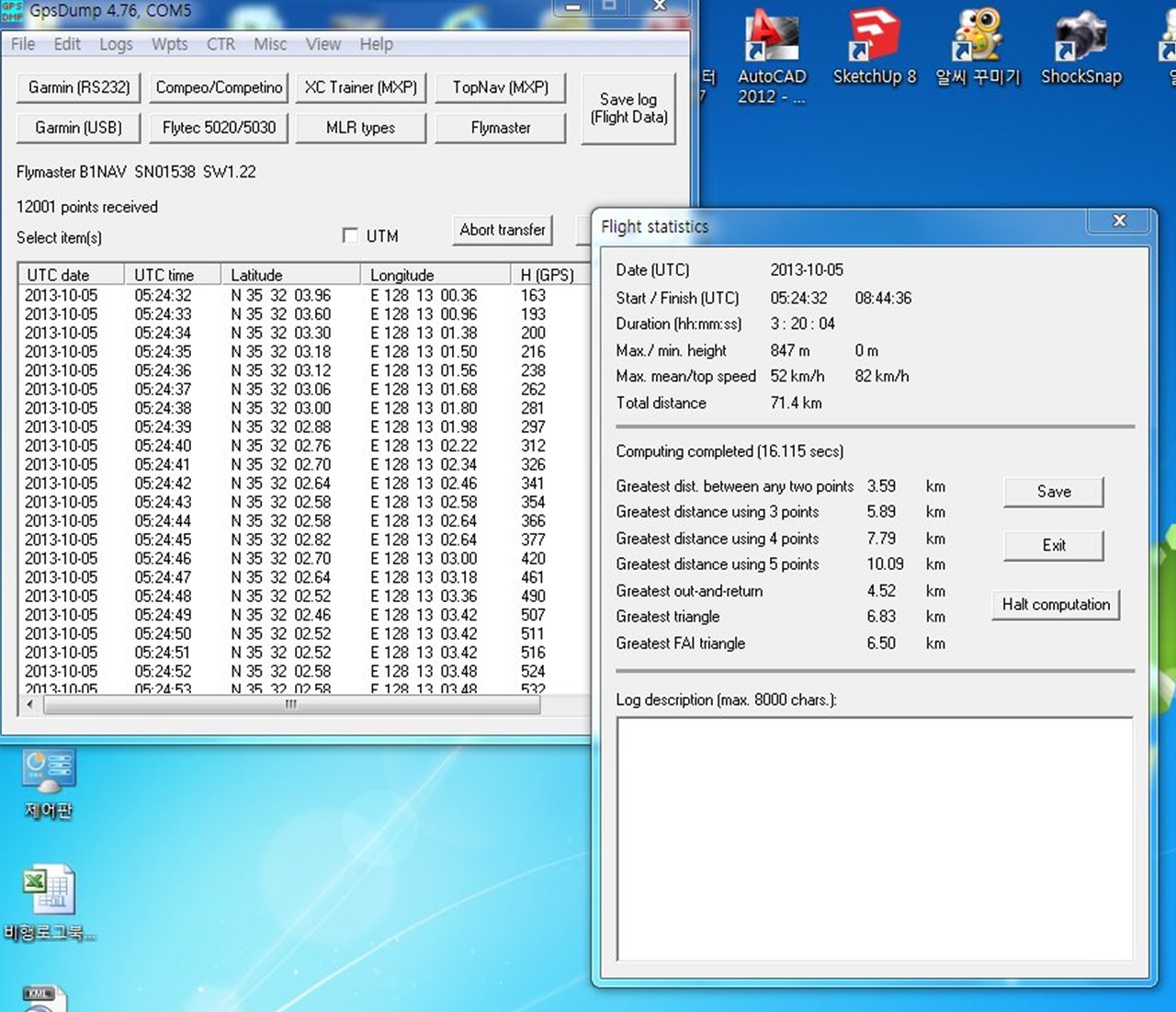Click the top speed value 82 km/h
The image size is (1176, 1012).
click(882, 376)
